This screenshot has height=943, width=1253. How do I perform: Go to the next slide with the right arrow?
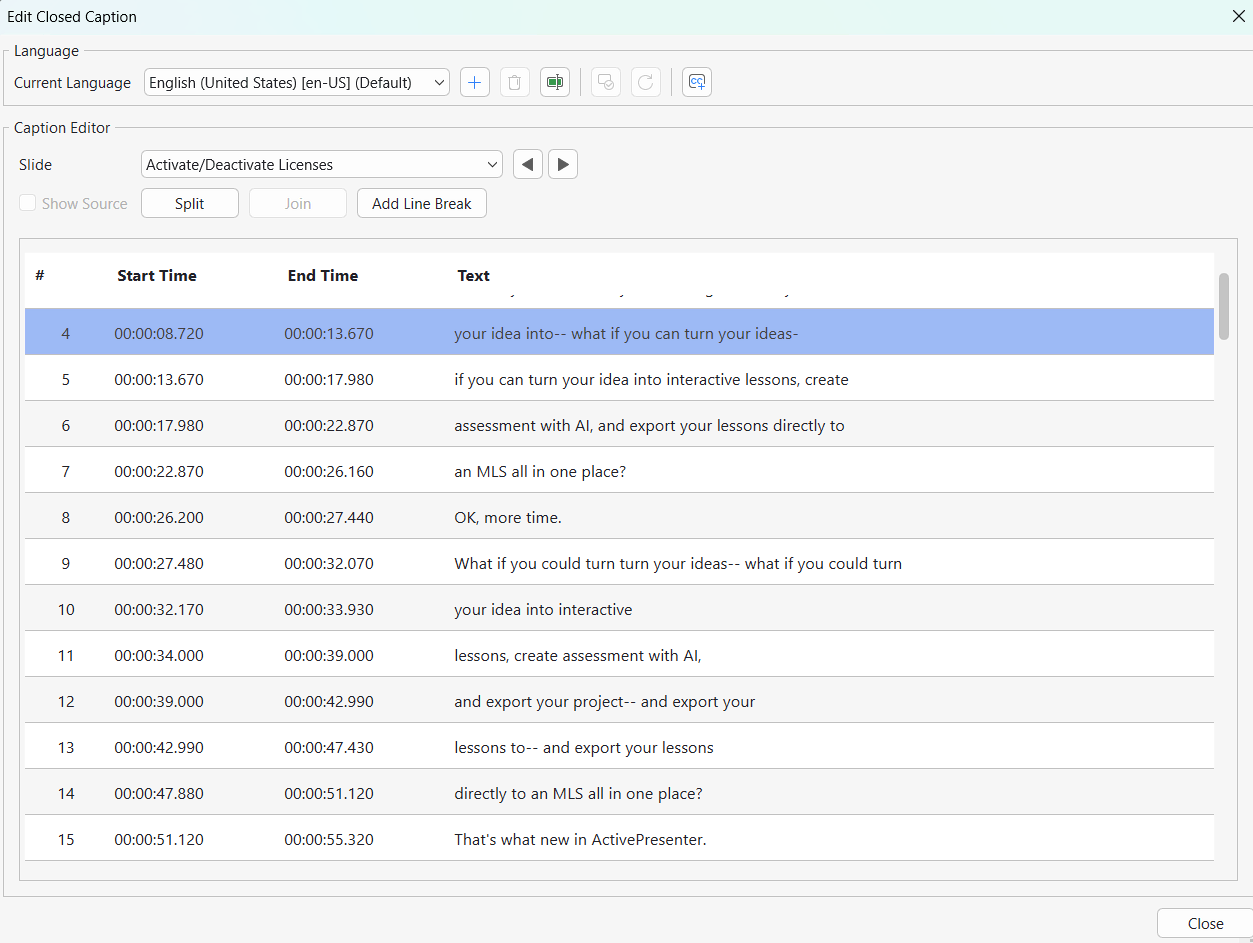(x=563, y=164)
